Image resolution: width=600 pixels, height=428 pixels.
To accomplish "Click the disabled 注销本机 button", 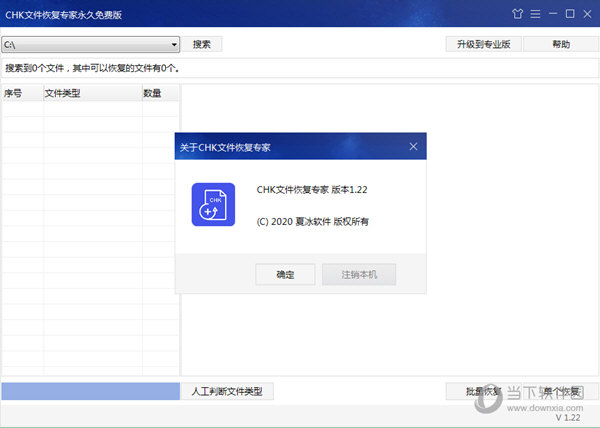I will (359, 274).
